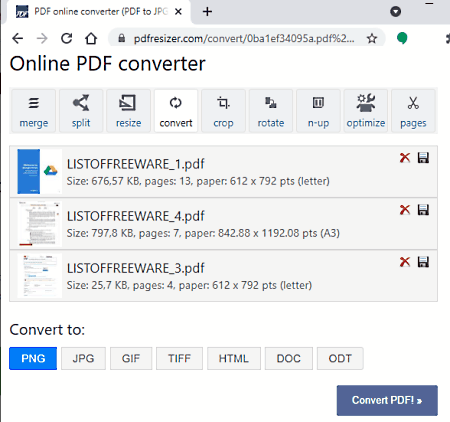Image resolution: width=450 pixels, height=422 pixels.
Task: Select the LISTOFFREEWARE_3.pdf file name
Action: coord(136,268)
